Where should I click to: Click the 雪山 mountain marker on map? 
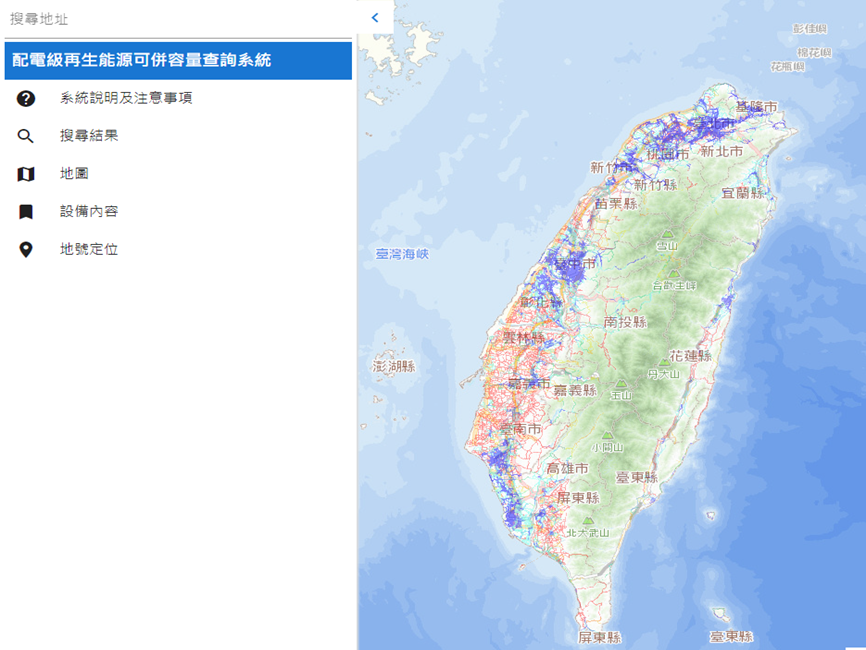point(666,235)
